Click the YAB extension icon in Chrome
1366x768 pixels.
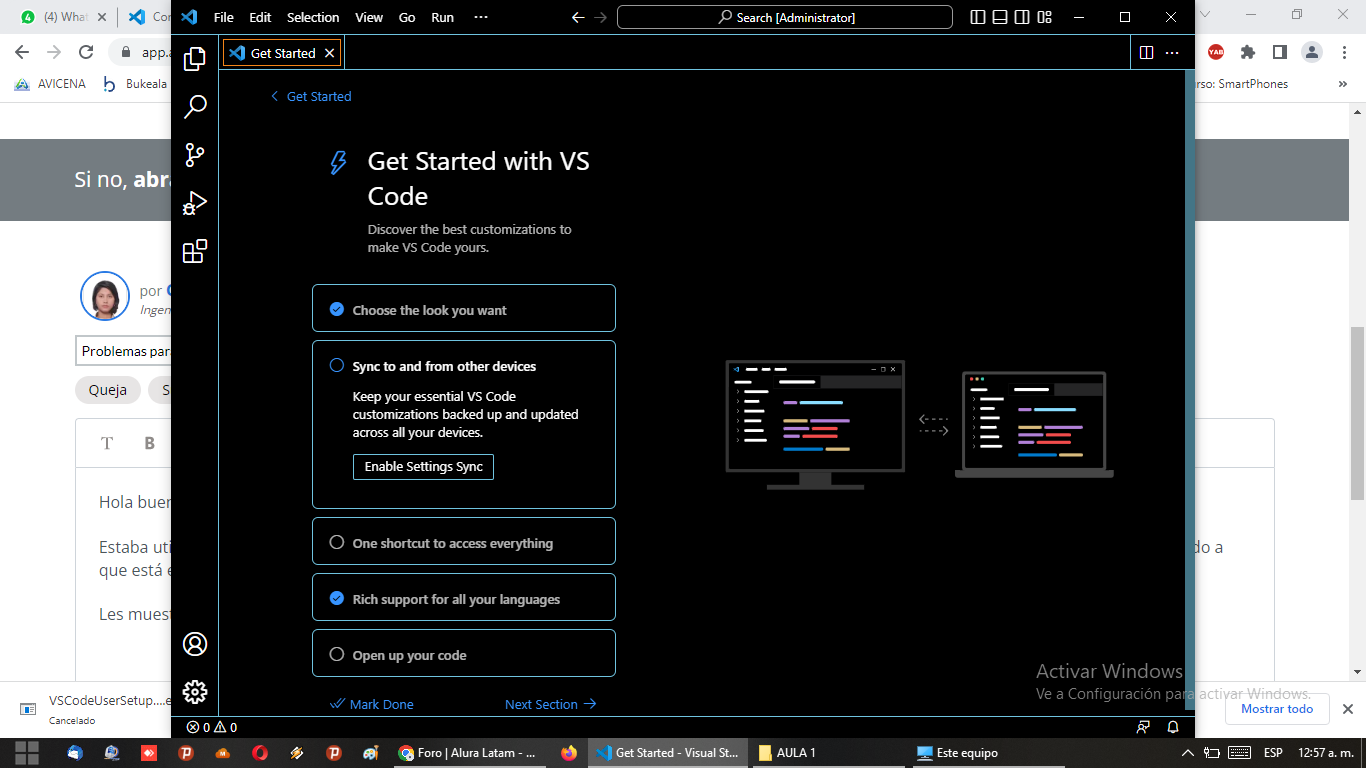coord(1215,52)
